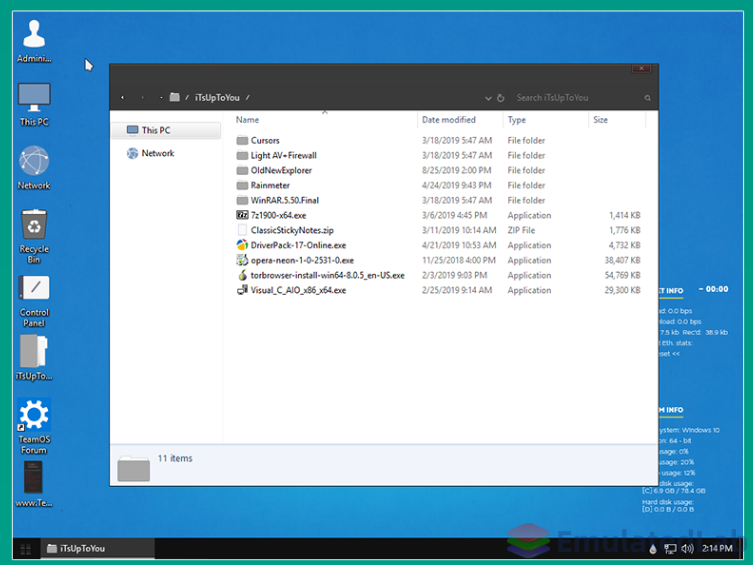753x565 pixels.
Task: Close the iTsUpToYou explorer window
Action: (641, 69)
